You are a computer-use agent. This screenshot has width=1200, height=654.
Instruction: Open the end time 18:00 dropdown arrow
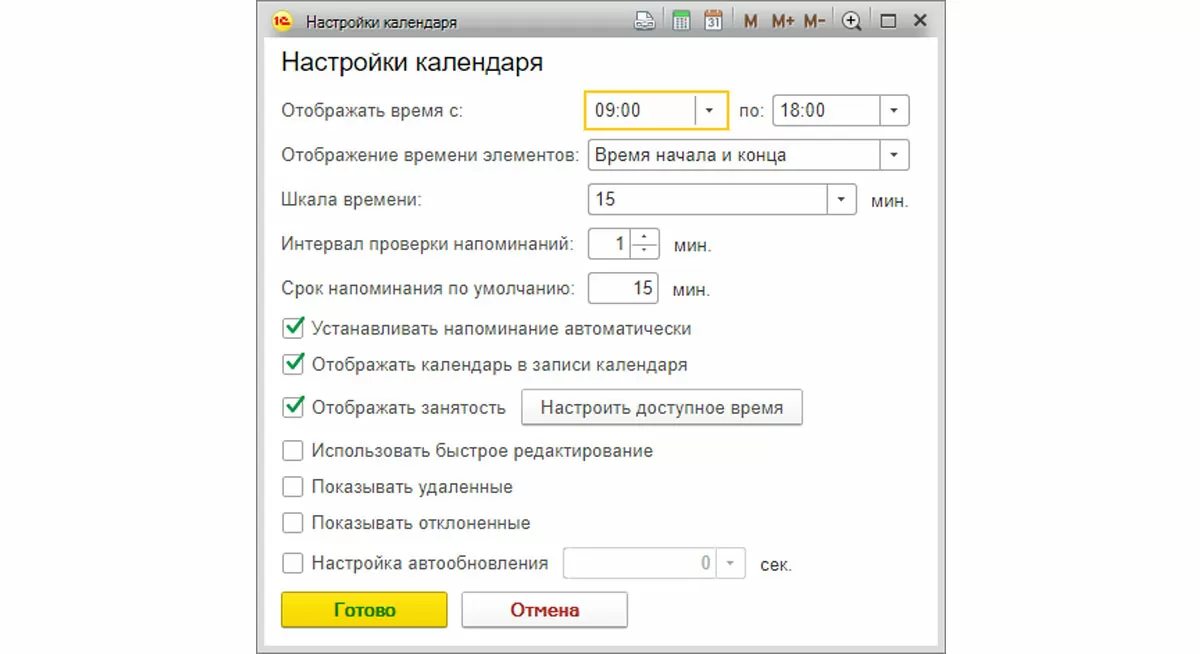click(x=894, y=111)
